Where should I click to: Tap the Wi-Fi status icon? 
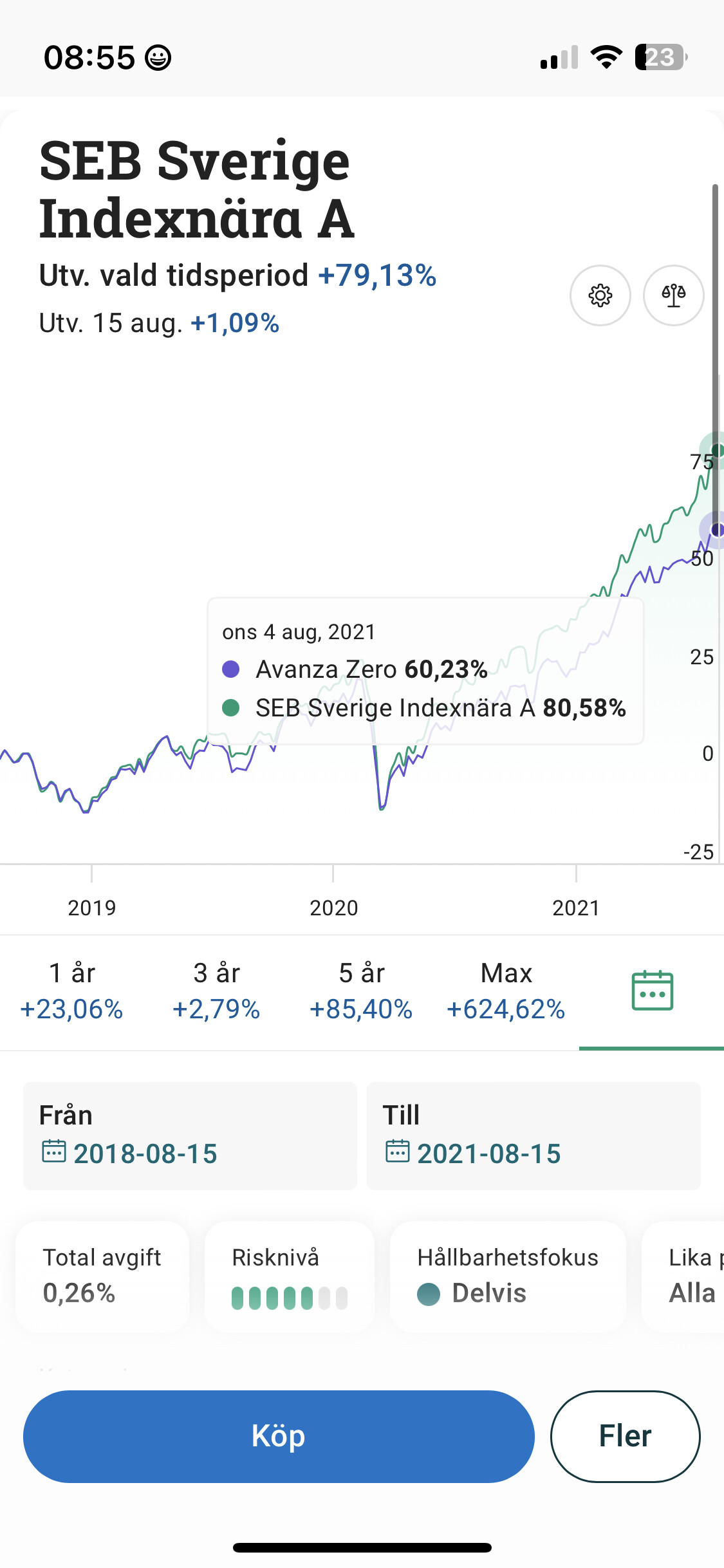point(606,57)
